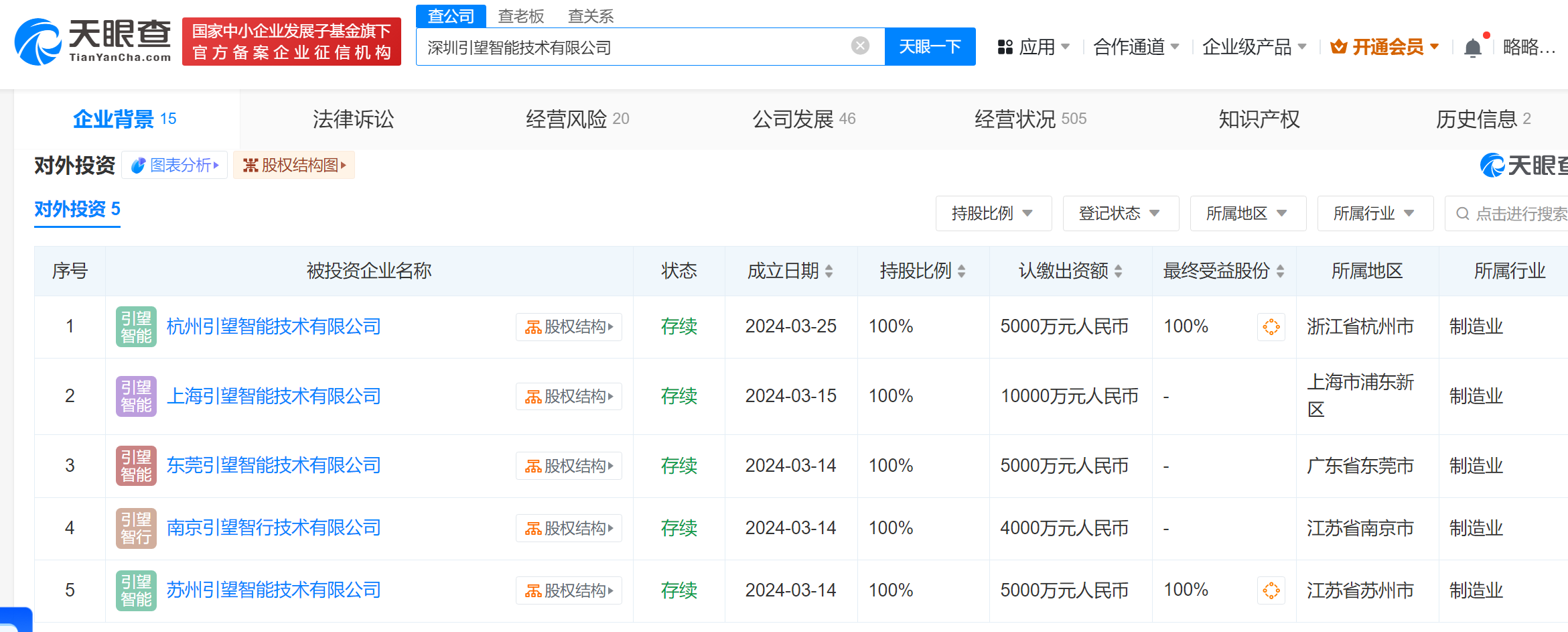This screenshot has height=632, width=1568.
Task: Click the Nanjing company logo thumbnail
Action: [136, 528]
